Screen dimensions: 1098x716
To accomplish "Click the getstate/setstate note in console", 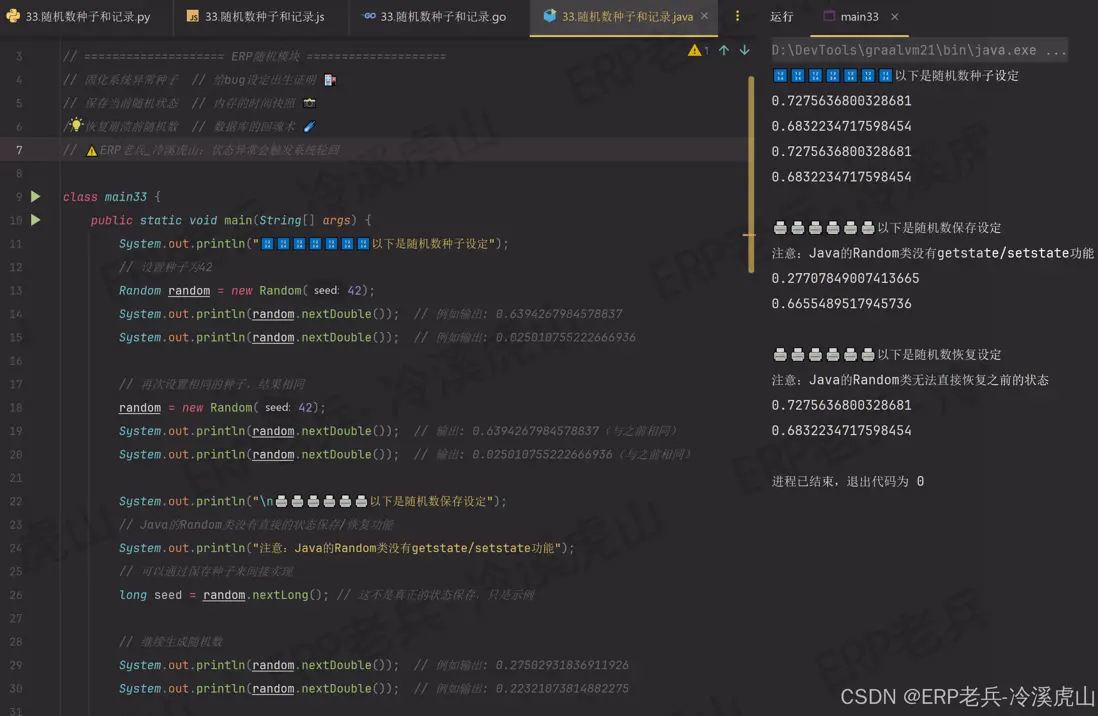I will pyautogui.click(x=932, y=253).
